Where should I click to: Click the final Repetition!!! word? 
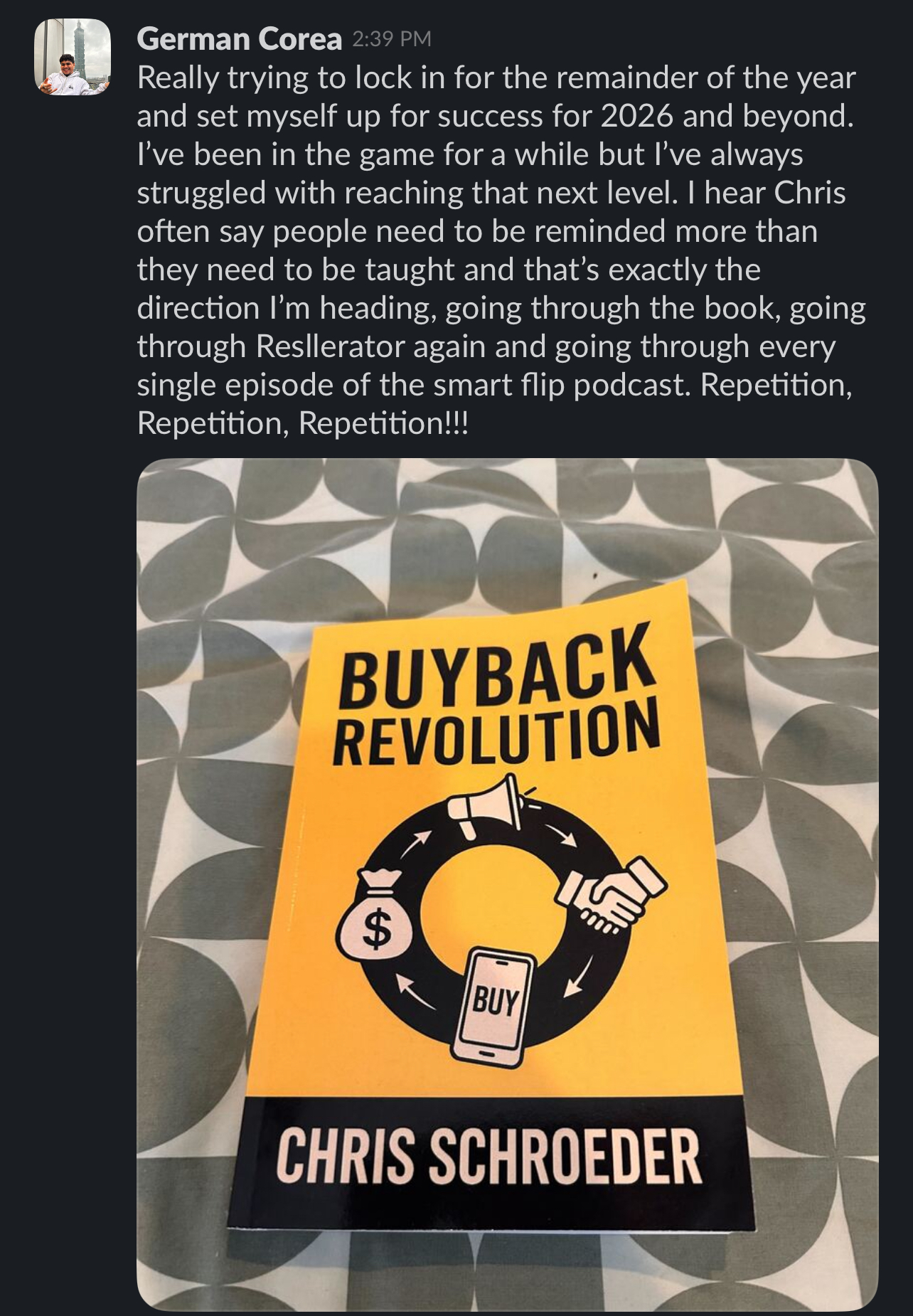point(383,423)
